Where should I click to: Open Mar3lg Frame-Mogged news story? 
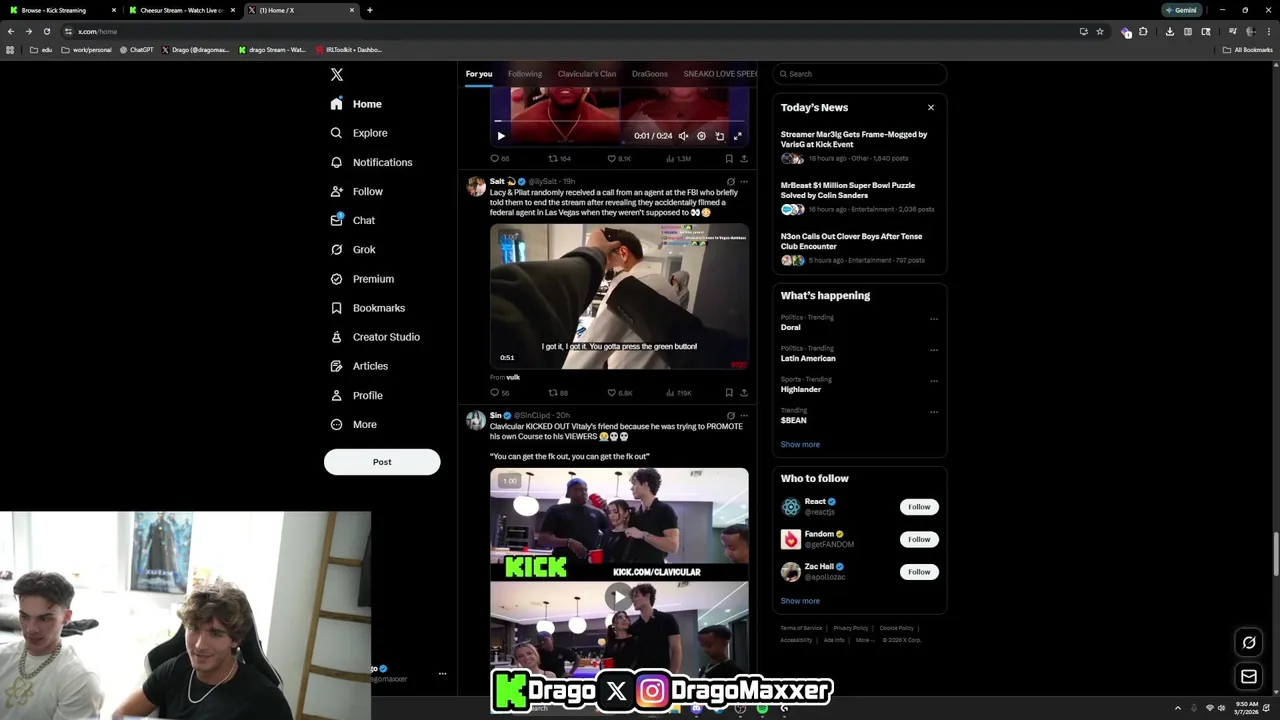[x=859, y=146]
